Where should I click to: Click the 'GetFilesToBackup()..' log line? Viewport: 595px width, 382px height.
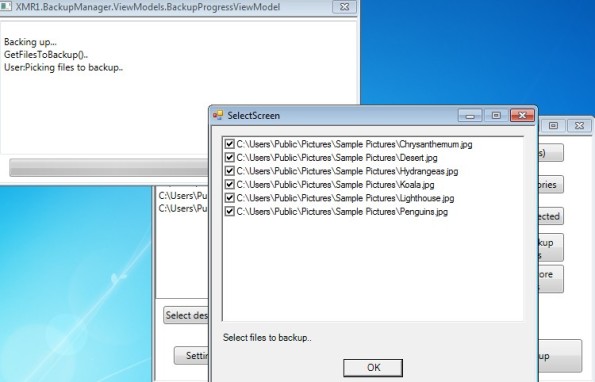tap(46, 55)
